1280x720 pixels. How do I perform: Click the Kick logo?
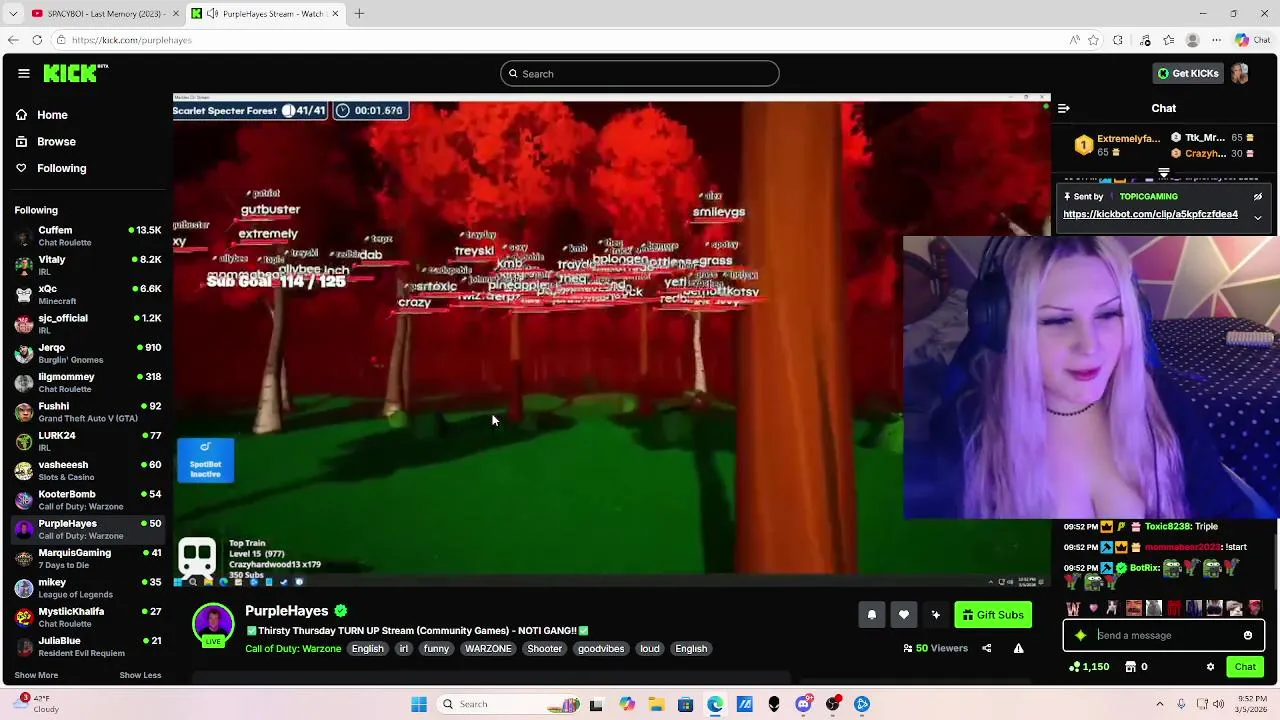click(x=75, y=73)
